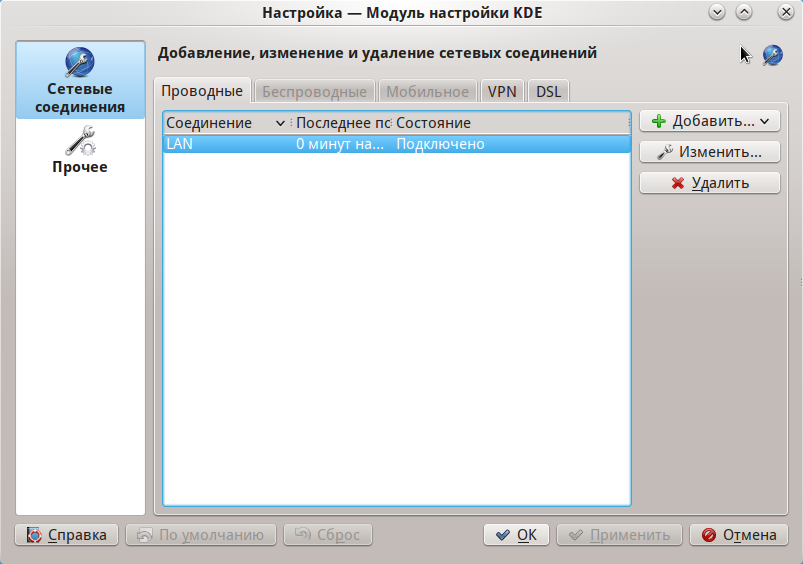Open the DSL tab

(x=548, y=91)
